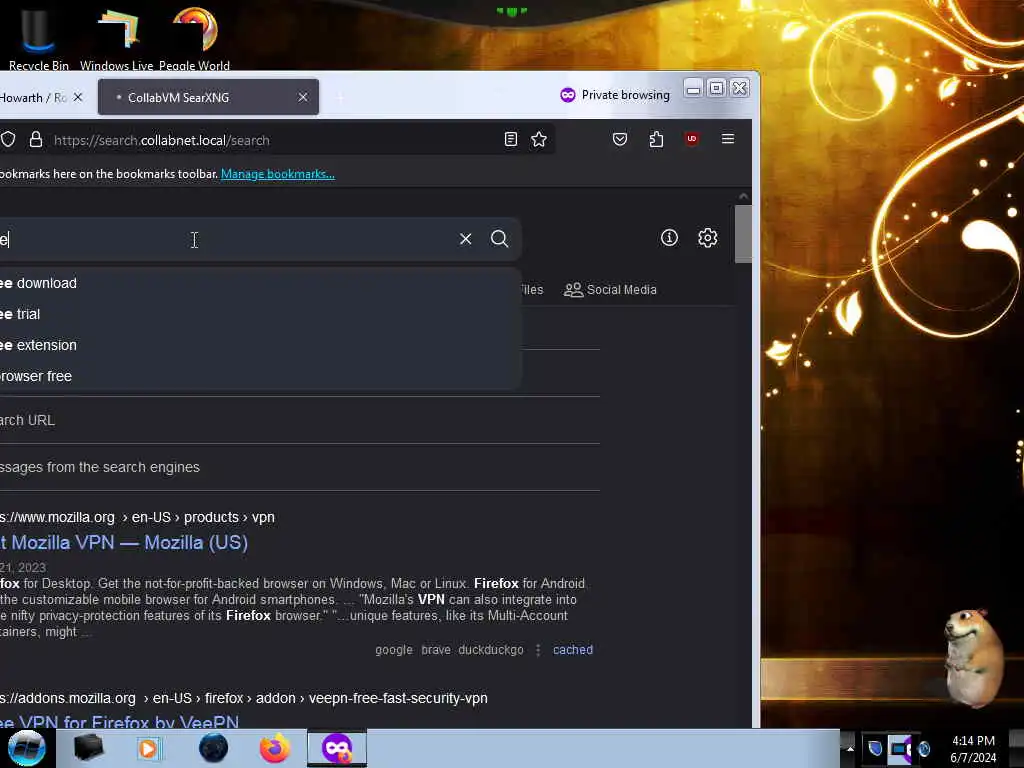Select the Firefox private window taskbar icon
The width and height of the screenshot is (1024, 768).
[337, 748]
